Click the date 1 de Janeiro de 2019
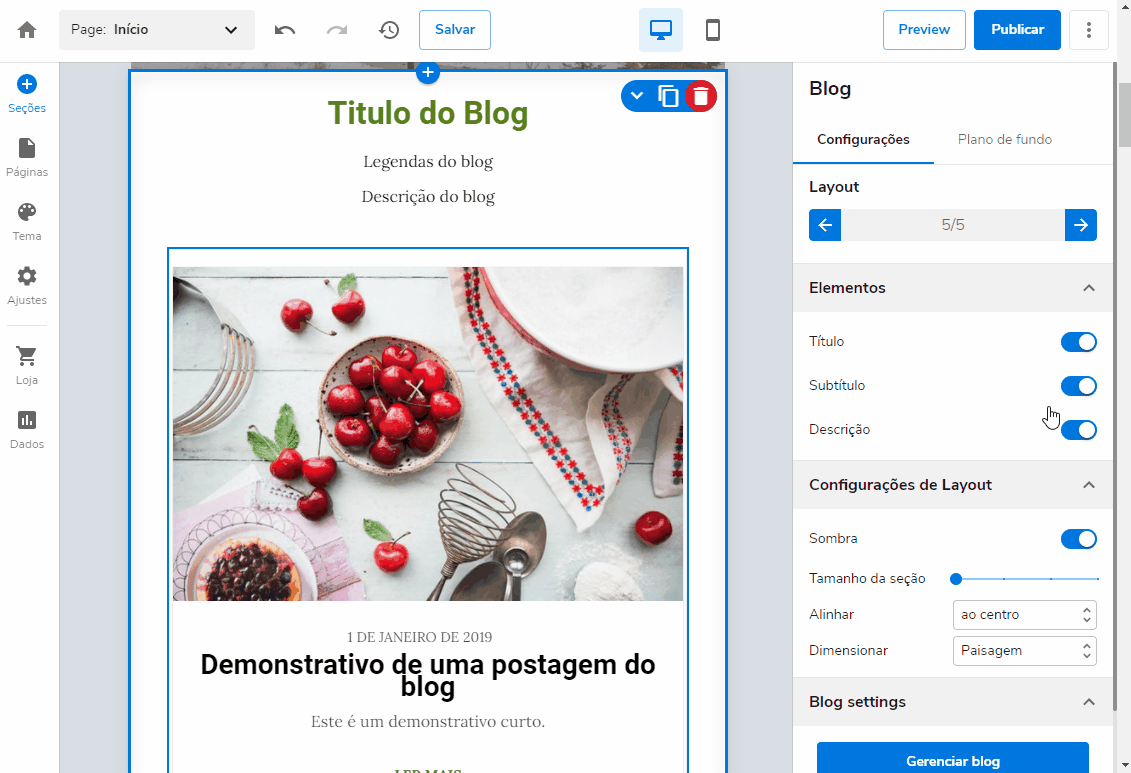 (x=419, y=637)
